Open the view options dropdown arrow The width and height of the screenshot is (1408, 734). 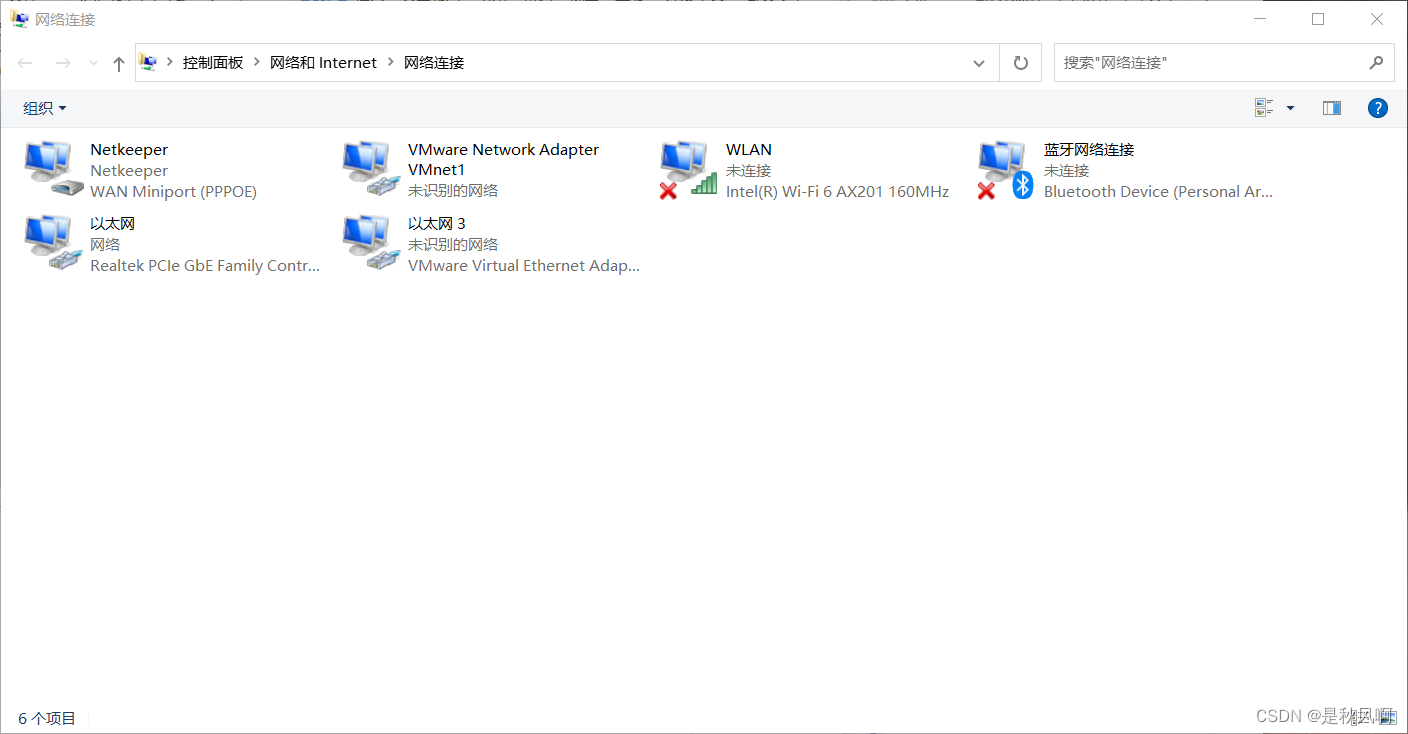1290,108
